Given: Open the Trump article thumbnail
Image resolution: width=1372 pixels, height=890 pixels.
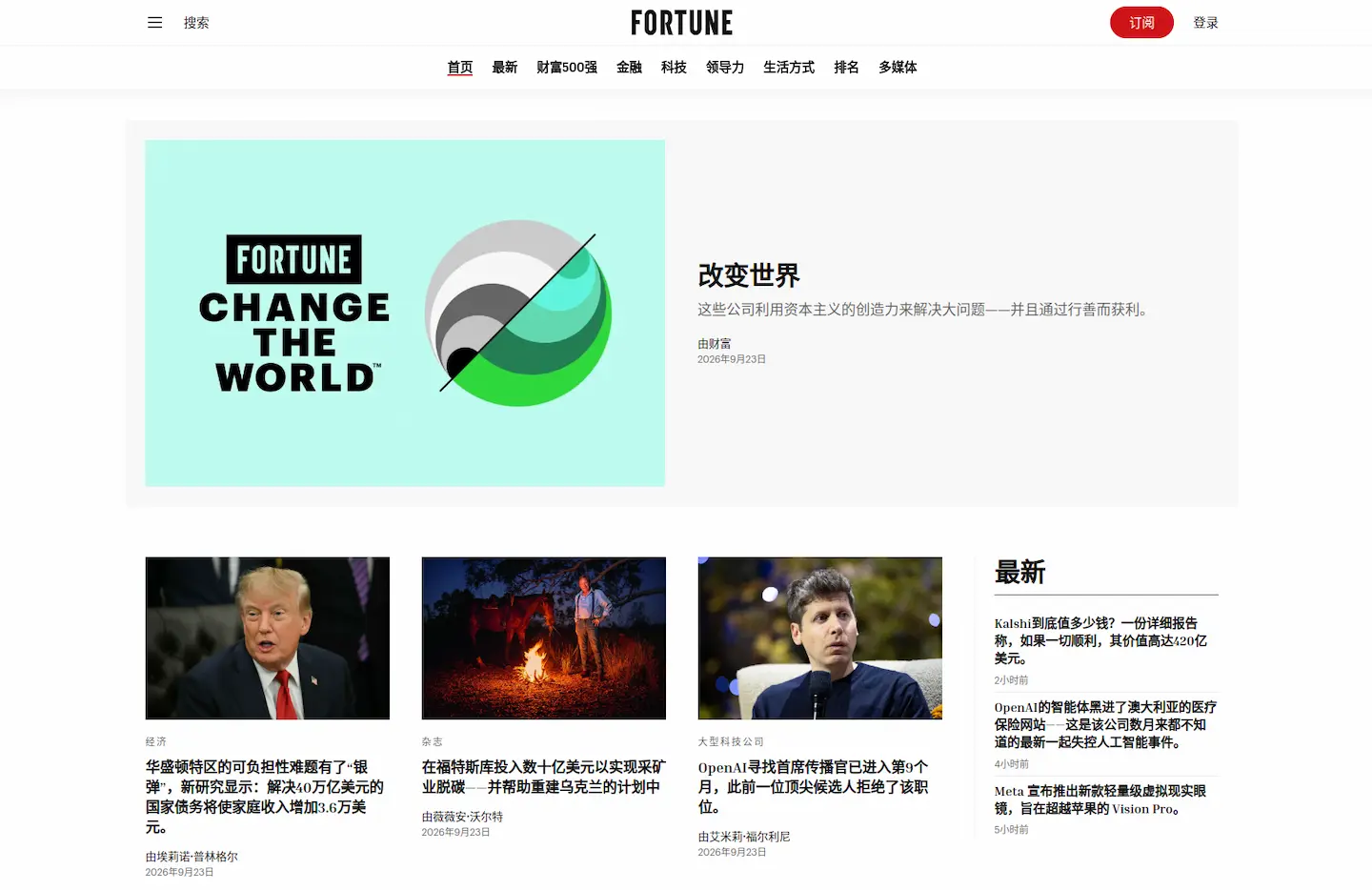Looking at the screenshot, I should tap(268, 638).
